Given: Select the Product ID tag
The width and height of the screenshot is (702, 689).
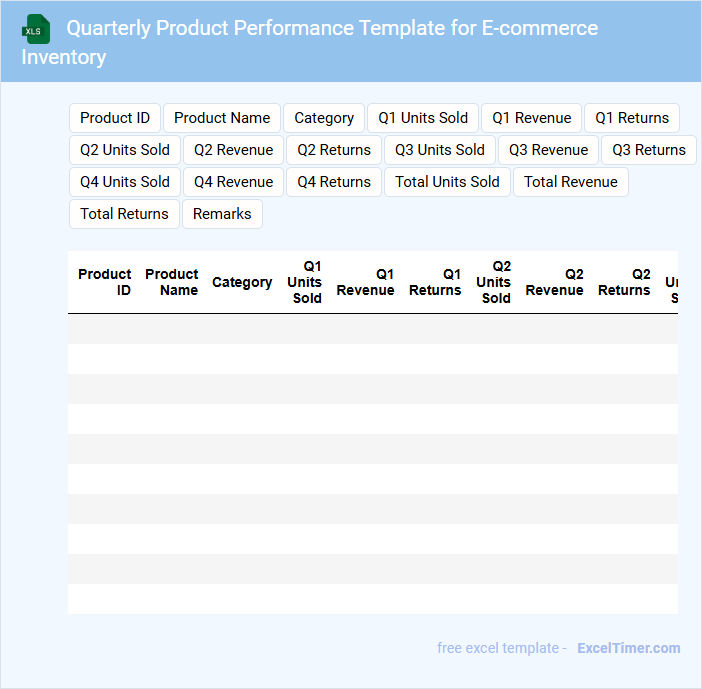Looking at the screenshot, I should (115, 118).
